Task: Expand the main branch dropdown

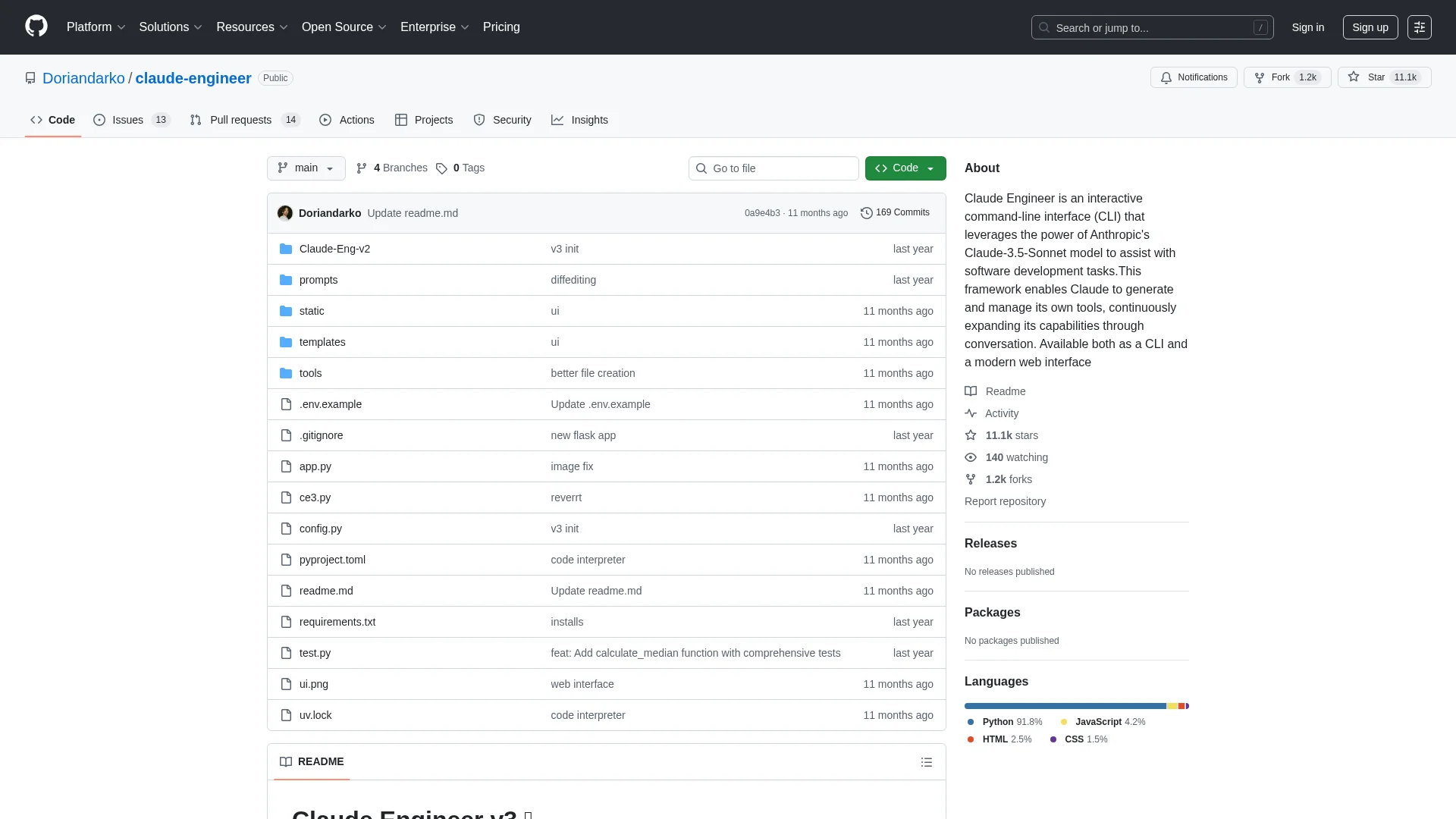Action: (306, 168)
